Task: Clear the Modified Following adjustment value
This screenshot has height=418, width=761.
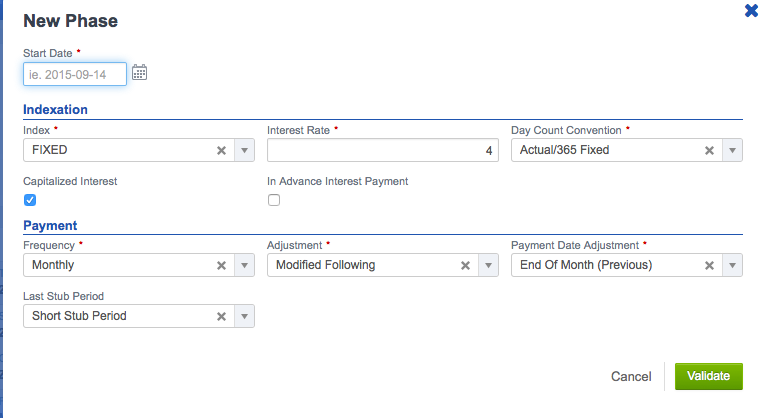Action: 465,266
